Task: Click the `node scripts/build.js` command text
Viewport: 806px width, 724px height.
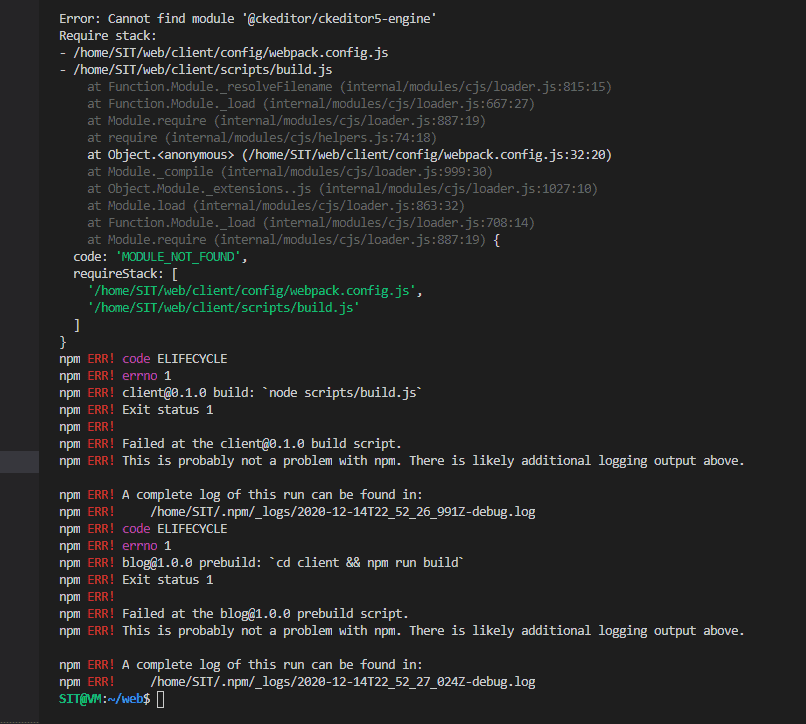Action: click(x=340, y=393)
